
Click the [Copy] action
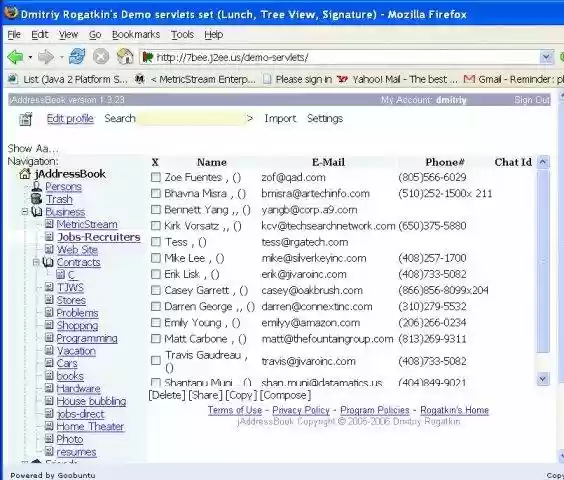click(x=241, y=395)
